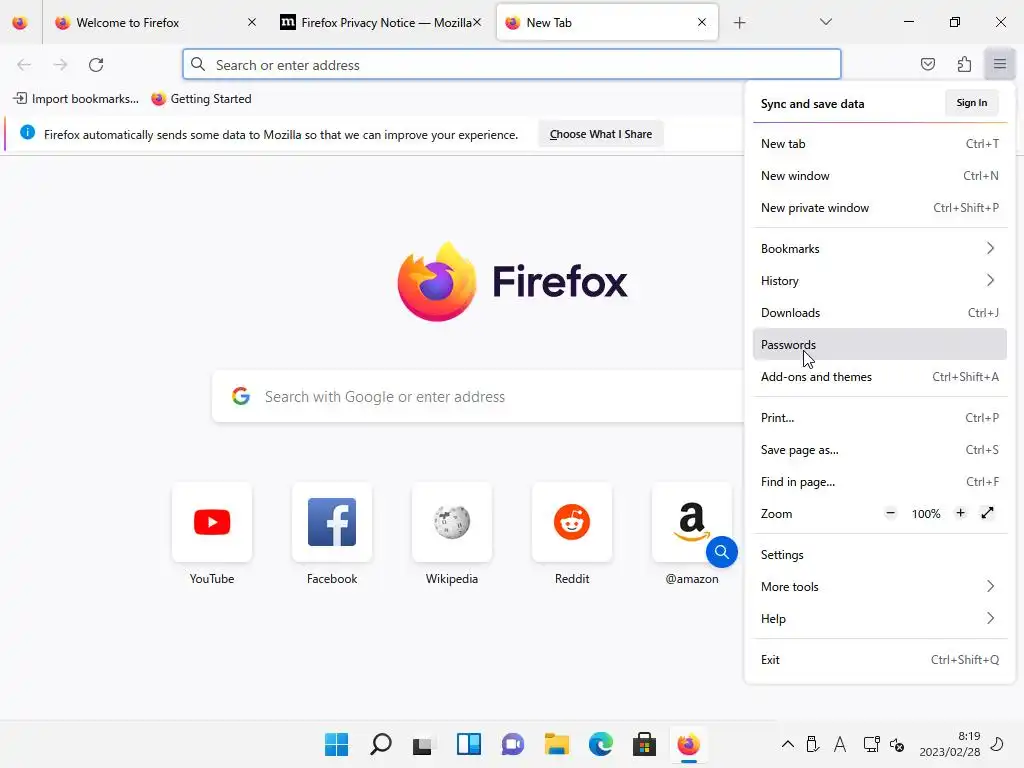Open the Firefox View pinned icon
The height and width of the screenshot is (768, 1024).
(20, 23)
